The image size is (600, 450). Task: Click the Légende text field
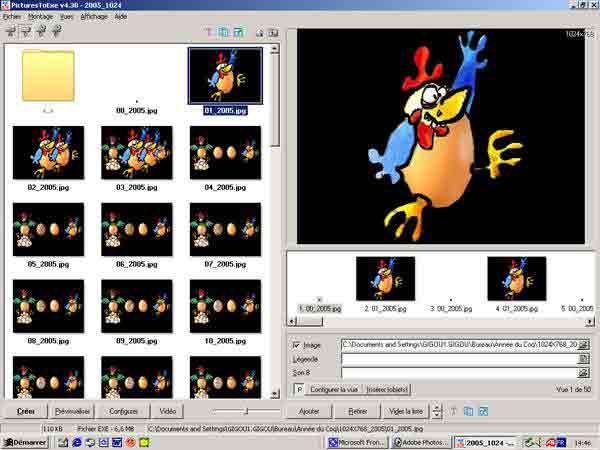[x=459, y=359]
